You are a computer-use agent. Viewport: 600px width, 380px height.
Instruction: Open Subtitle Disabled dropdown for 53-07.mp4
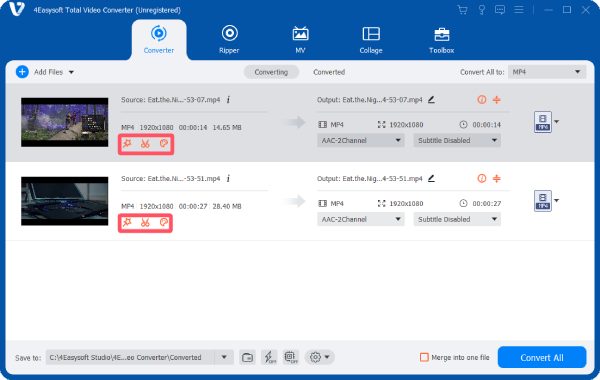pos(457,140)
